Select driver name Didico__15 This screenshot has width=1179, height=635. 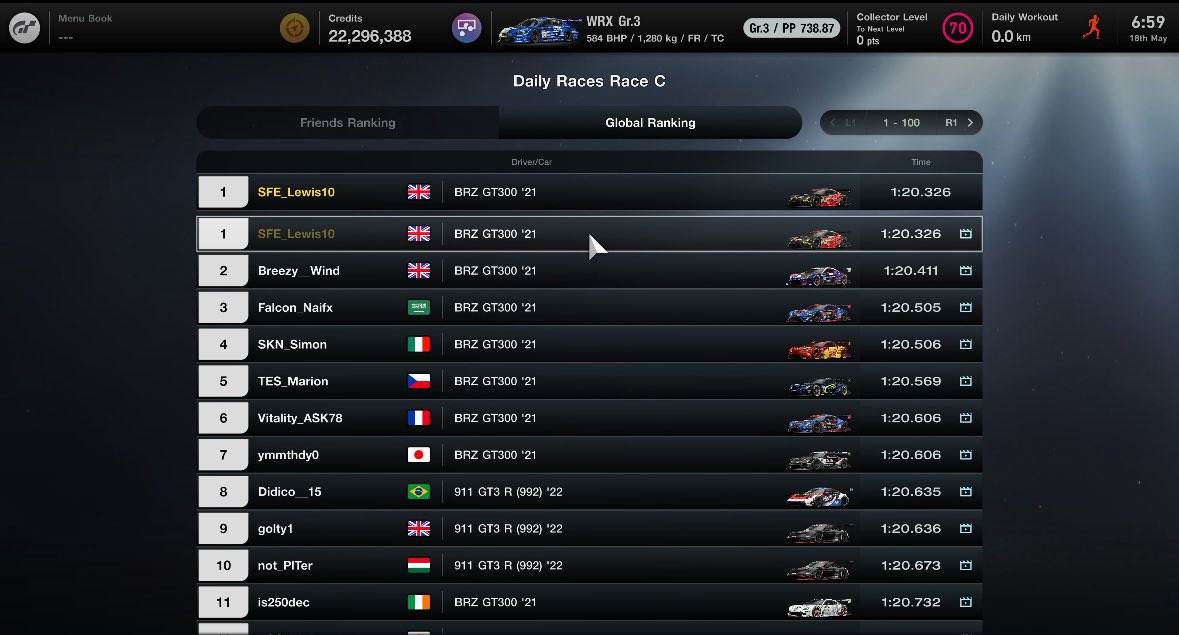point(289,491)
